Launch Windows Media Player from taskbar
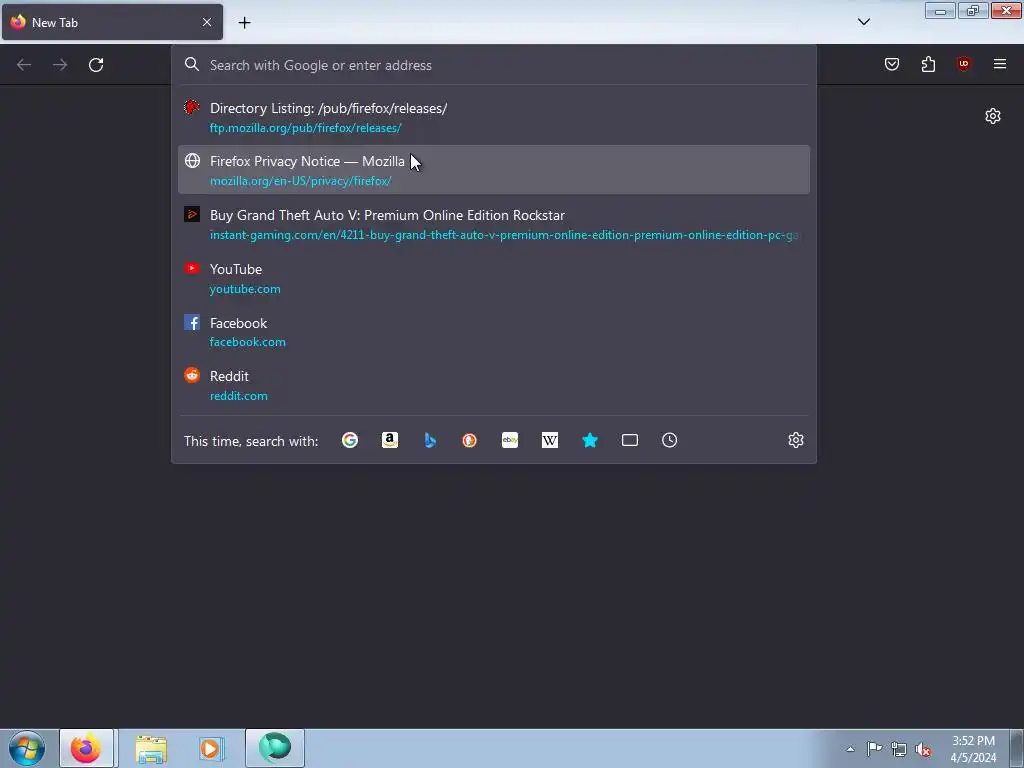The height and width of the screenshot is (768, 1024). click(x=210, y=748)
